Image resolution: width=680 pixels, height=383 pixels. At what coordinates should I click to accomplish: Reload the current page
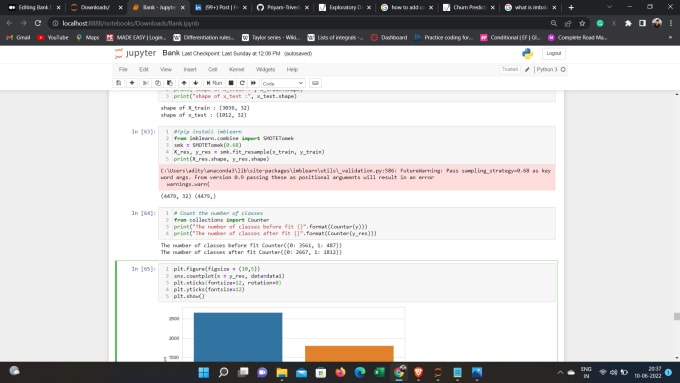[x=38, y=23]
